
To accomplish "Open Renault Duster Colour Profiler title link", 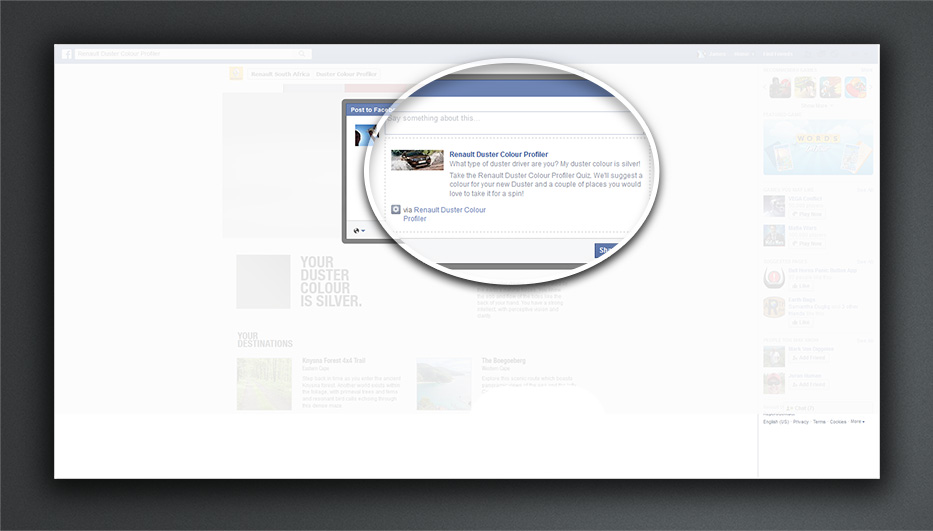I will point(498,154).
